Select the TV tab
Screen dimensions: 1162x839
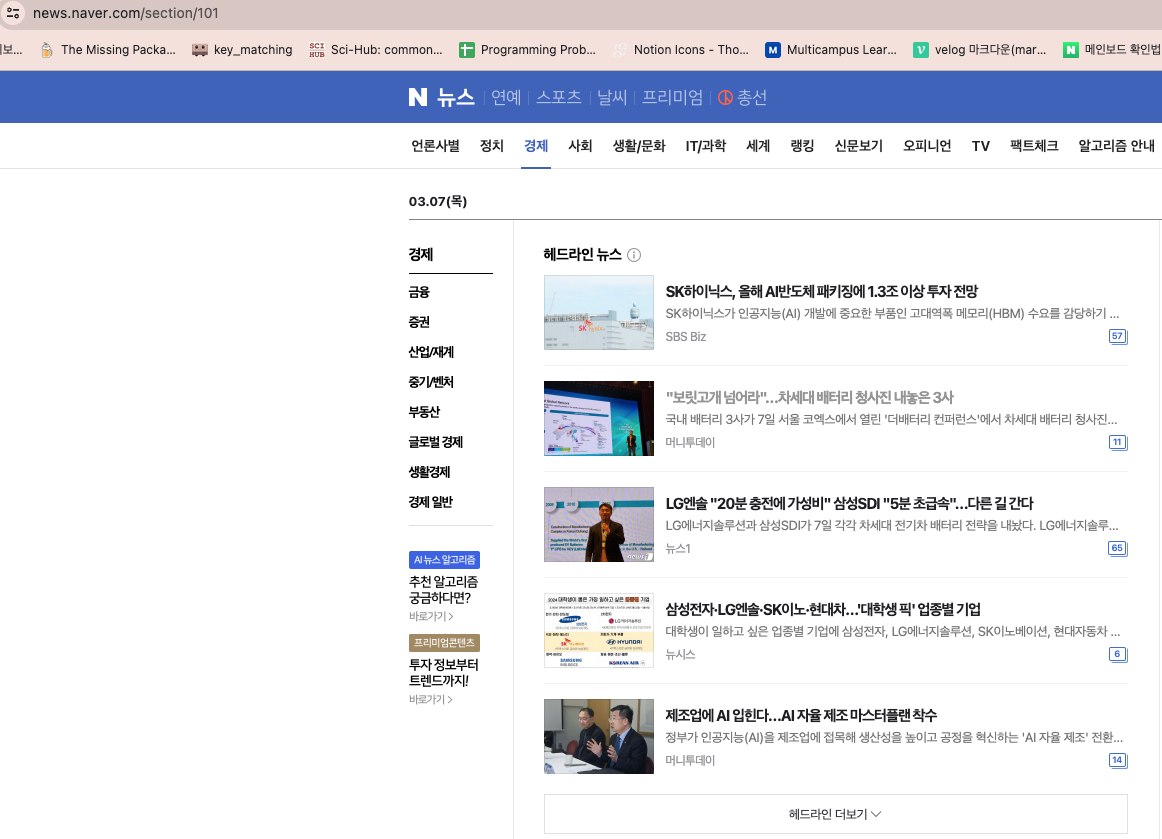coord(980,146)
